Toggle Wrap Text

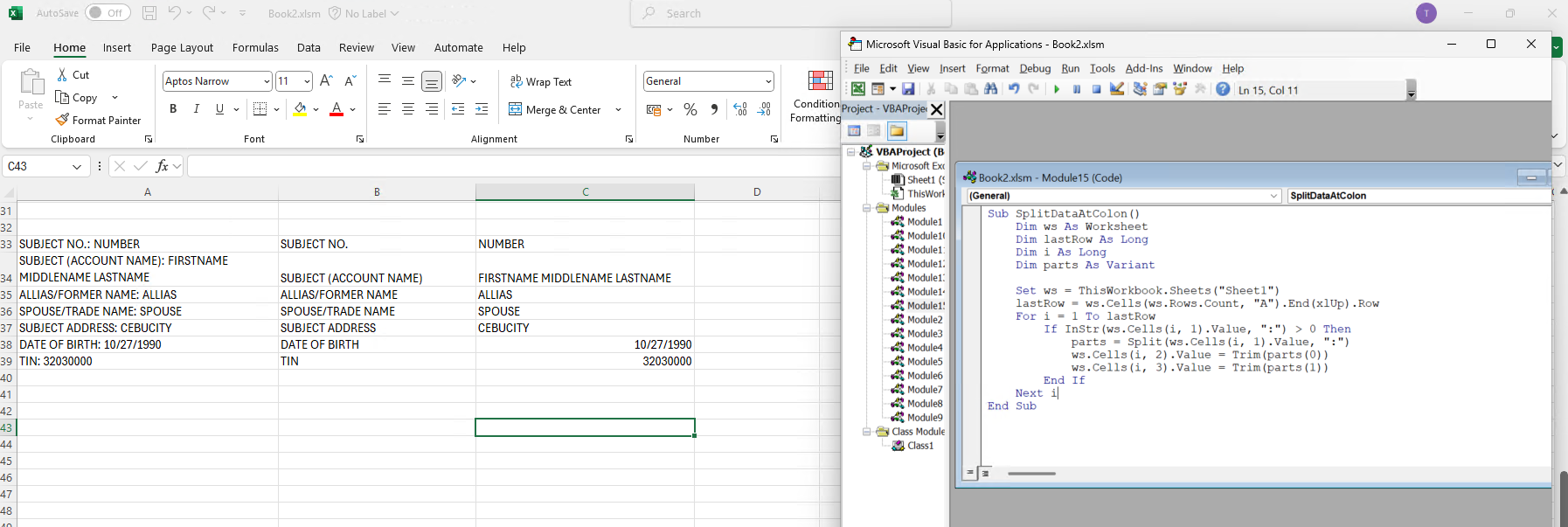540,81
